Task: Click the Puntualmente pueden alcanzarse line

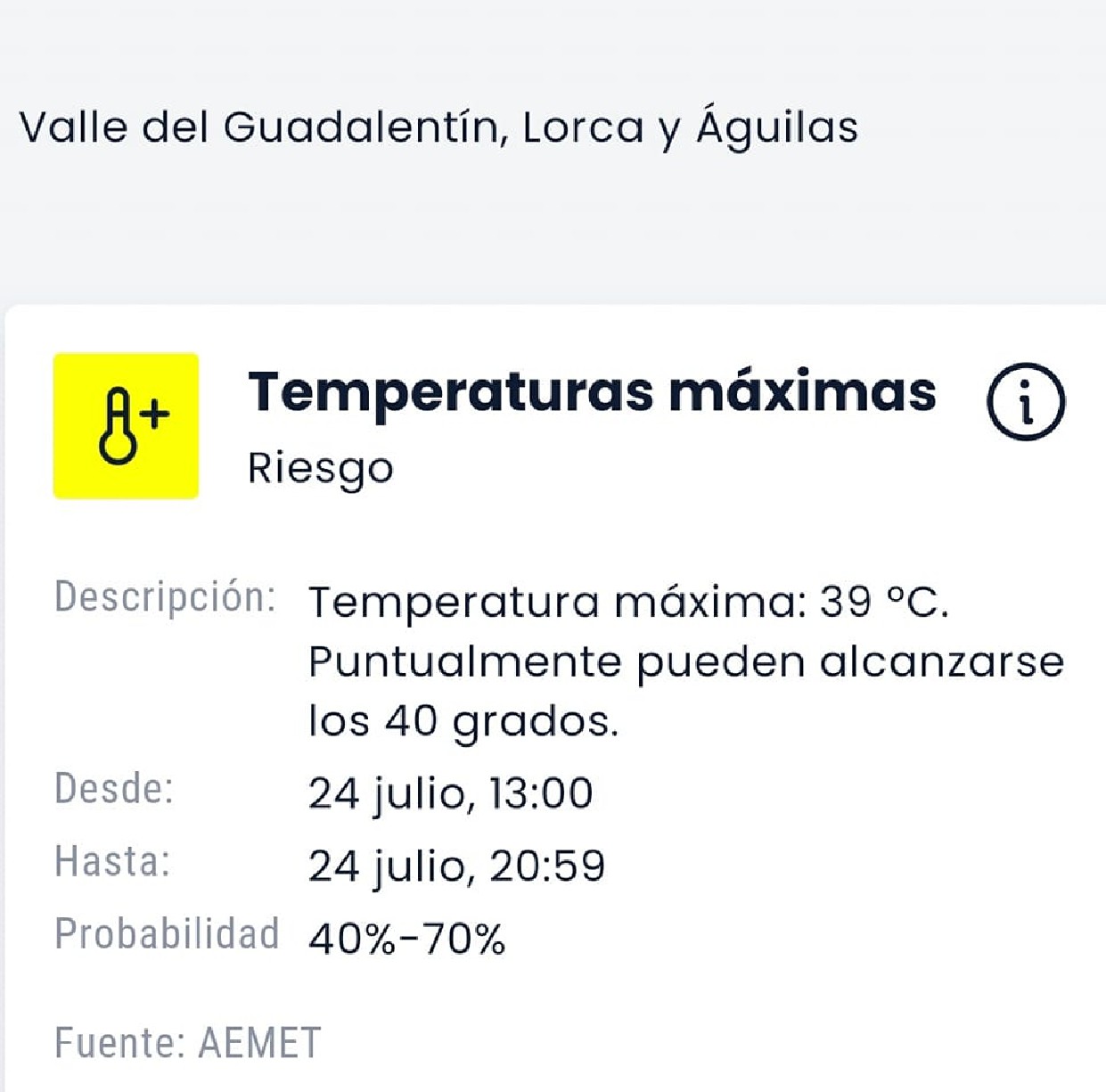Action: tap(685, 662)
